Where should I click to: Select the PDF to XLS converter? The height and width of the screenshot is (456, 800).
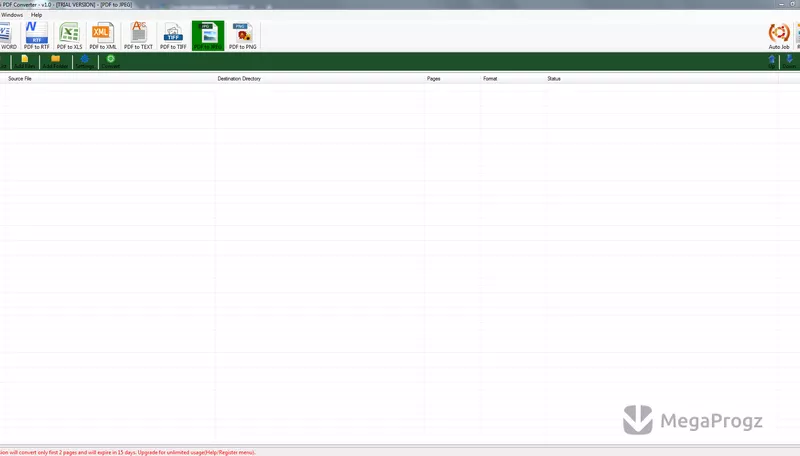click(x=69, y=36)
